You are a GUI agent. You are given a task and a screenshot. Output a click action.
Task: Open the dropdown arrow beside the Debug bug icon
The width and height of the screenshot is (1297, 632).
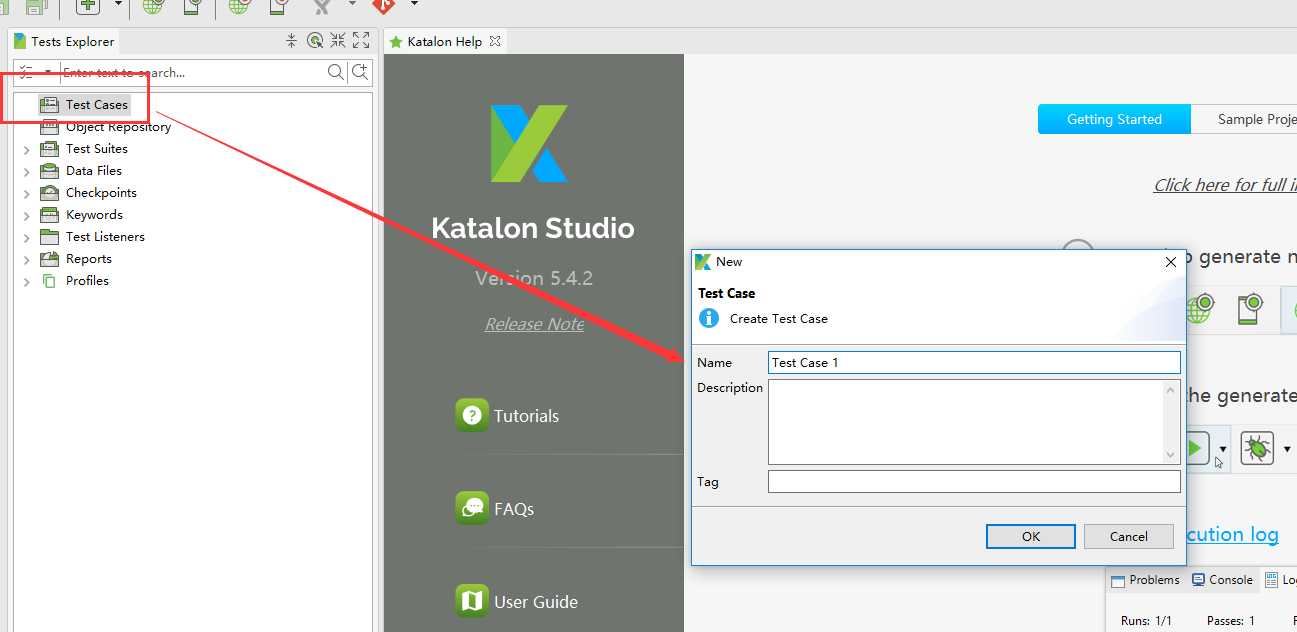tap(1287, 449)
